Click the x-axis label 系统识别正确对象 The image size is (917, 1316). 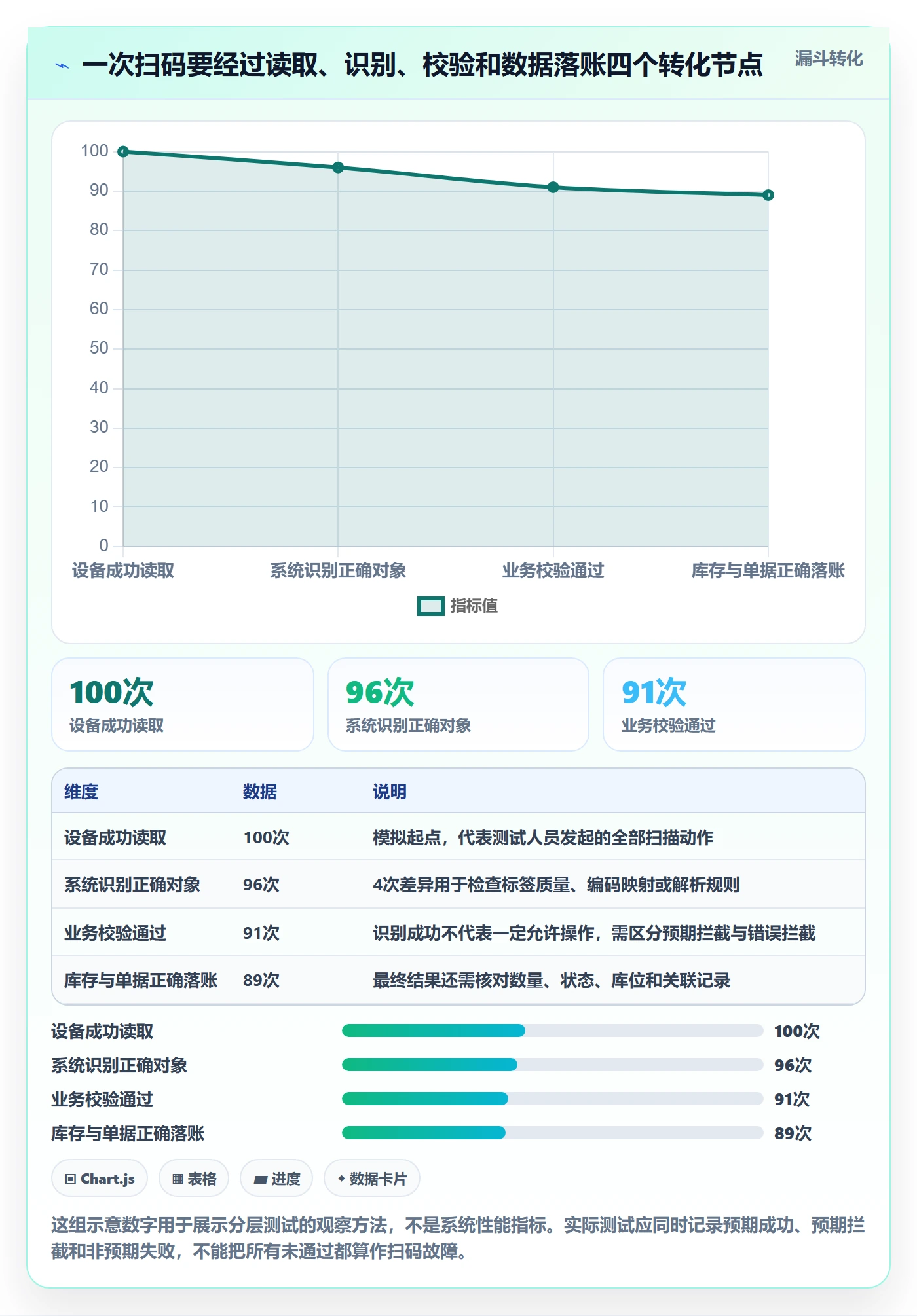(338, 571)
